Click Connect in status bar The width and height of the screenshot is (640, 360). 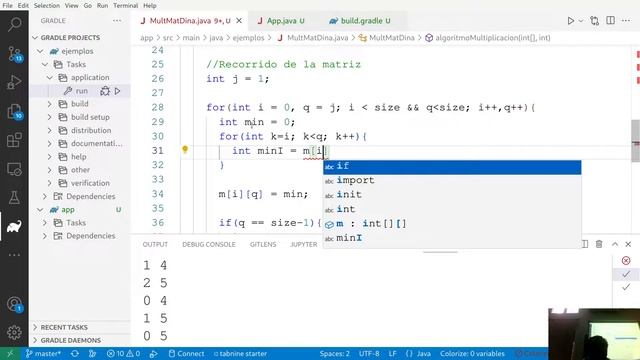pyautogui.click(x=186, y=353)
